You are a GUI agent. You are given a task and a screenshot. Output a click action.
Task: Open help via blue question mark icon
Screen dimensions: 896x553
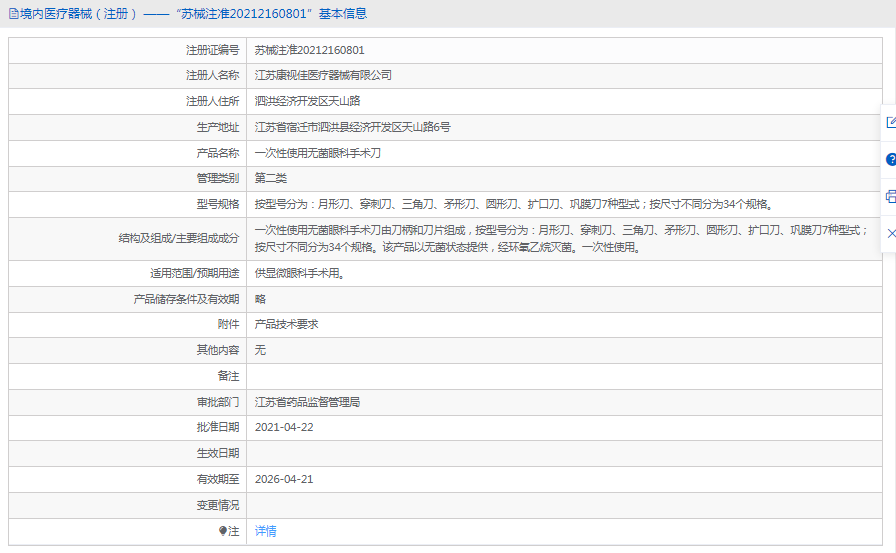pos(890,159)
